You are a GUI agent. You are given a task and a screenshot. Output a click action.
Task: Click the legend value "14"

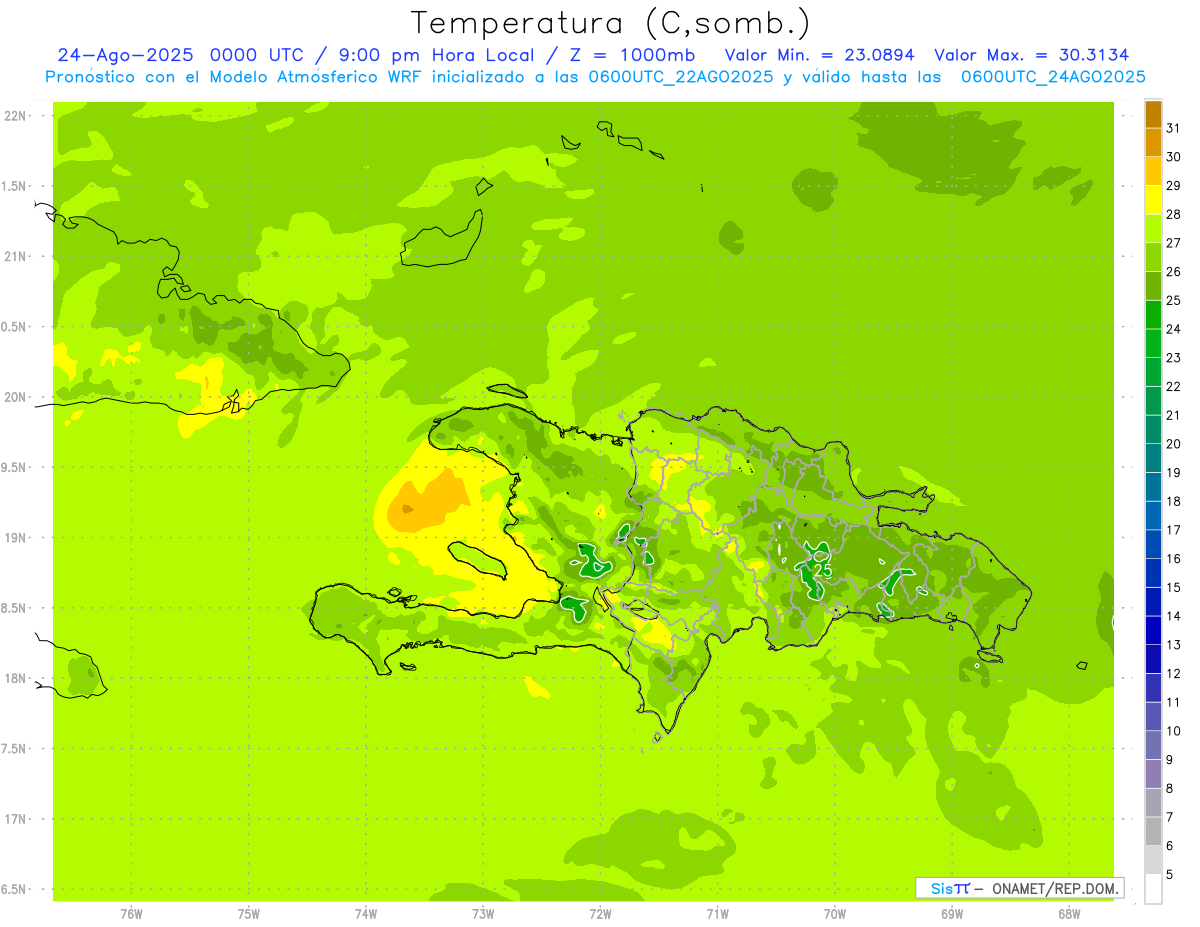click(1173, 616)
